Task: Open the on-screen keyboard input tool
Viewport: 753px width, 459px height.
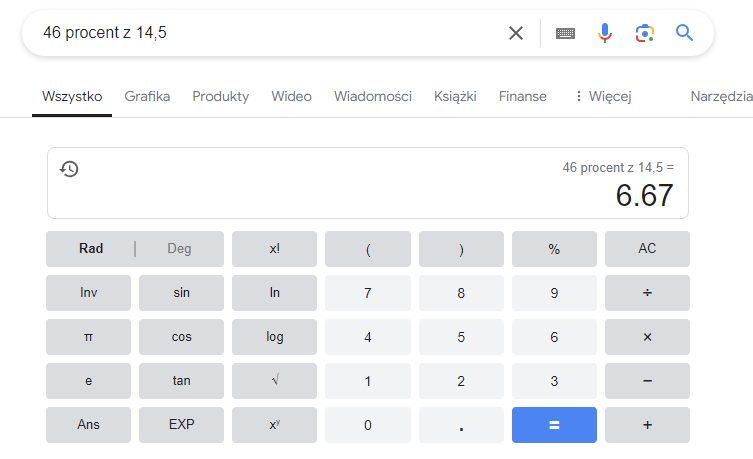Action: [565, 33]
